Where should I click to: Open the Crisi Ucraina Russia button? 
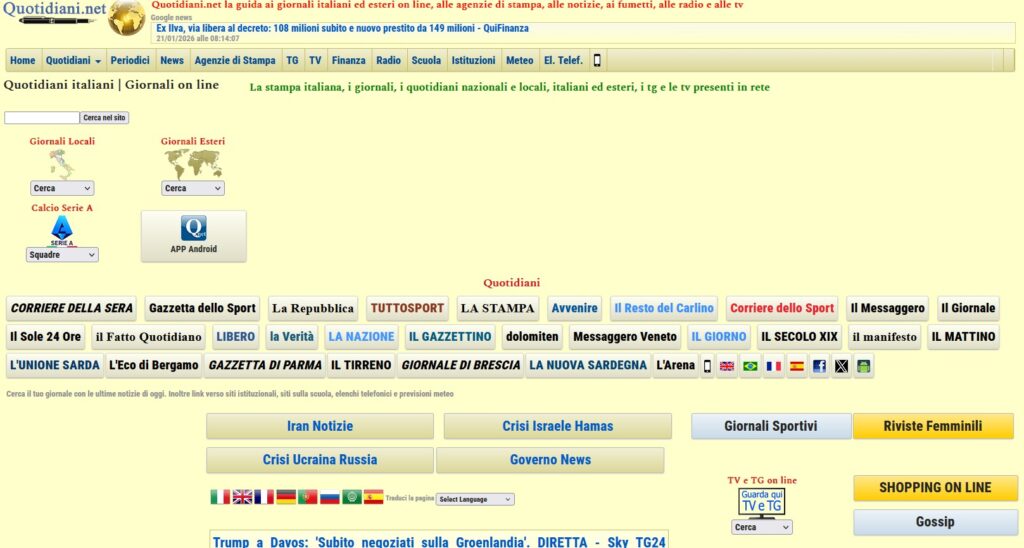tap(320, 460)
